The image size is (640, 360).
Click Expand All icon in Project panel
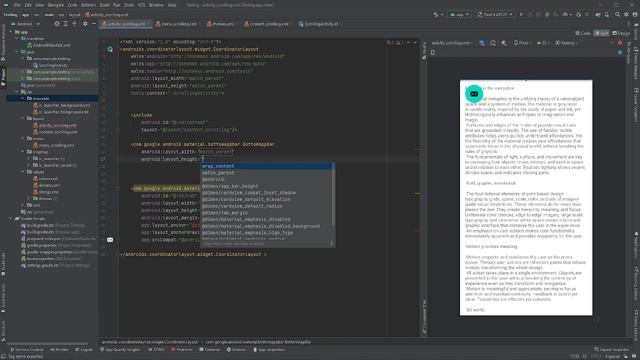[65, 24]
